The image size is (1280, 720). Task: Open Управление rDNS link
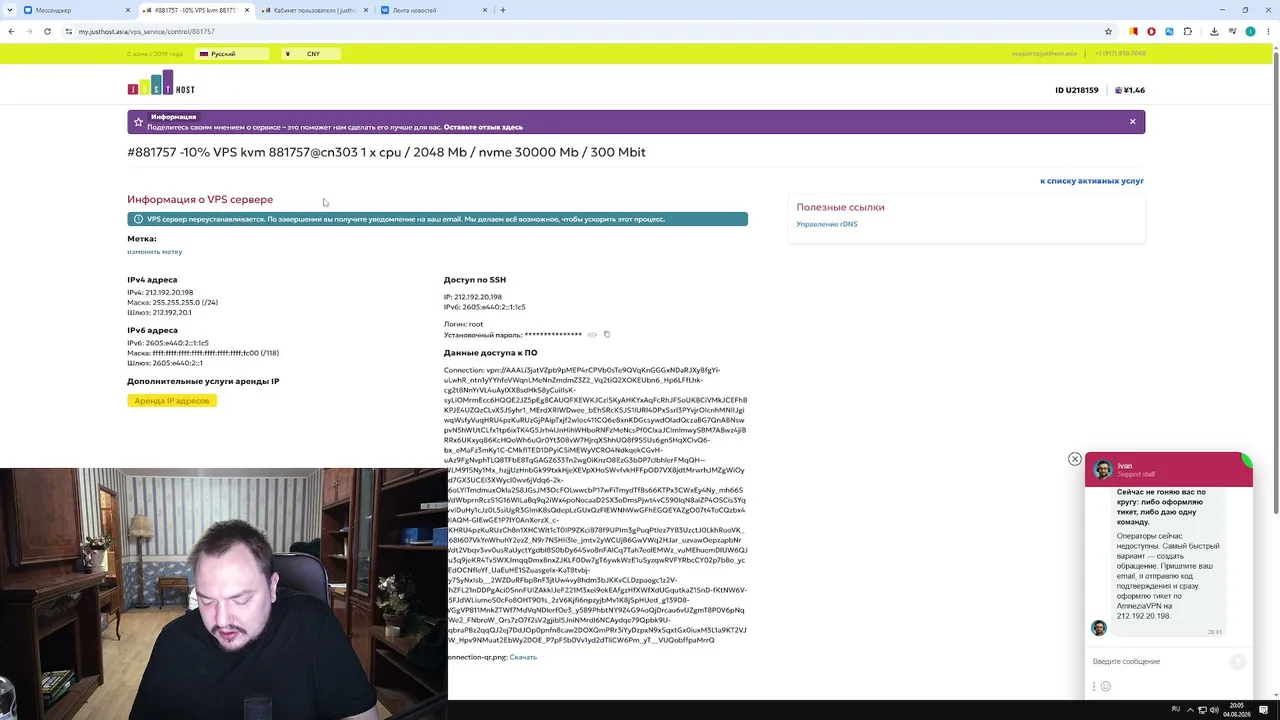pos(827,224)
